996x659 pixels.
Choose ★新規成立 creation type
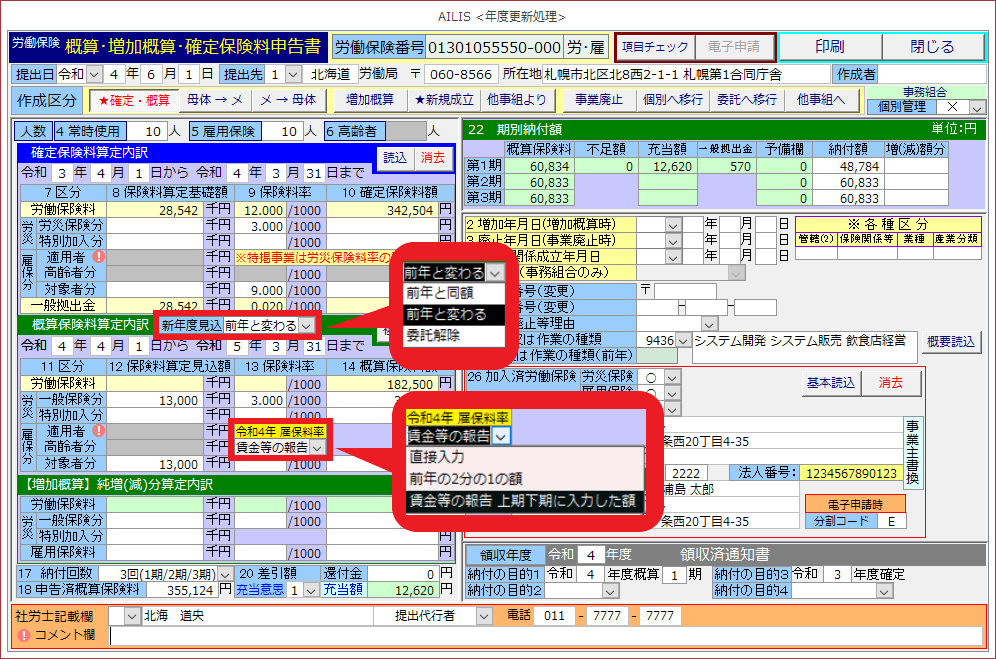pos(445,100)
